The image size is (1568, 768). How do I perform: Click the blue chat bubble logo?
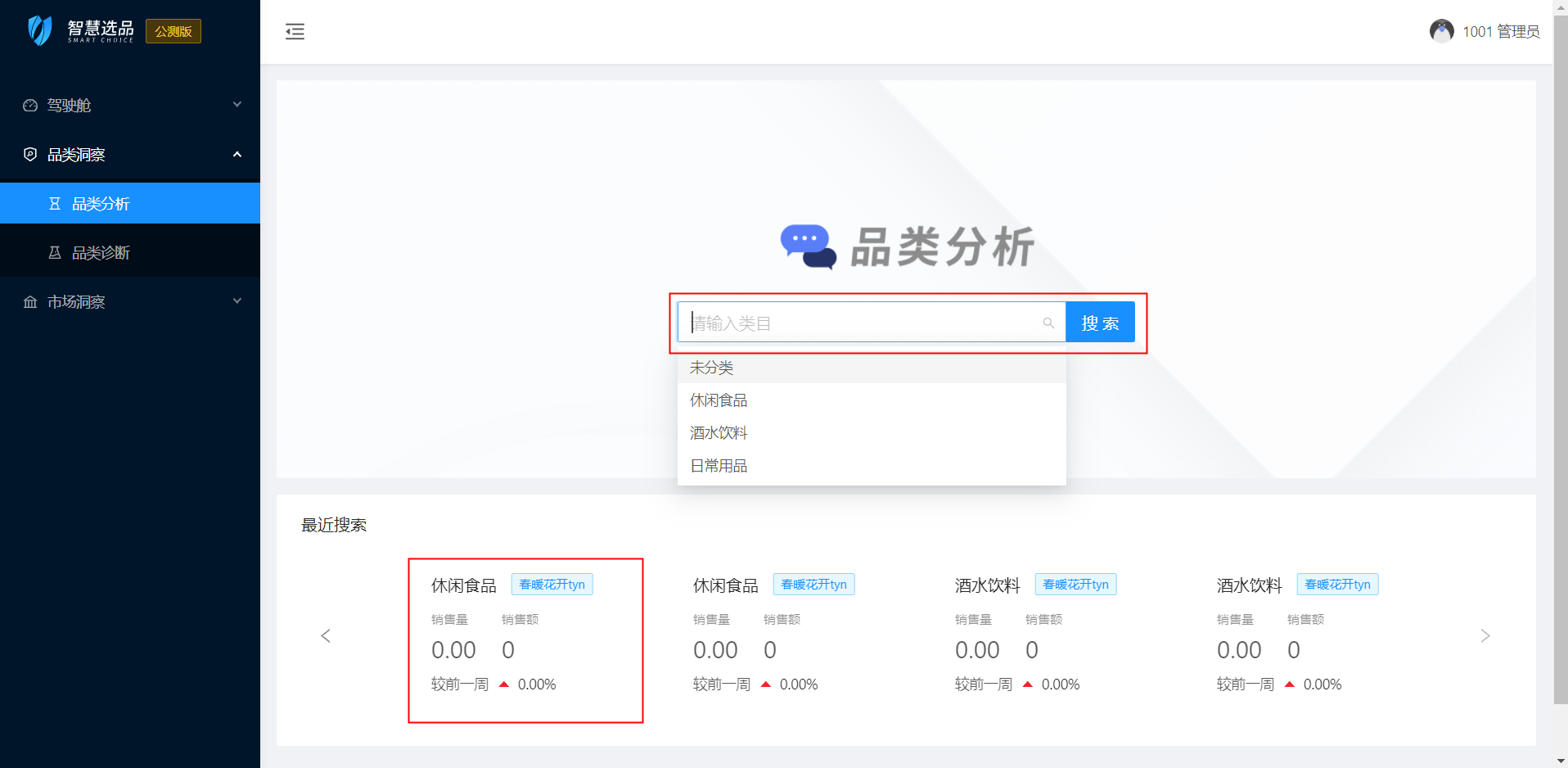[807, 246]
